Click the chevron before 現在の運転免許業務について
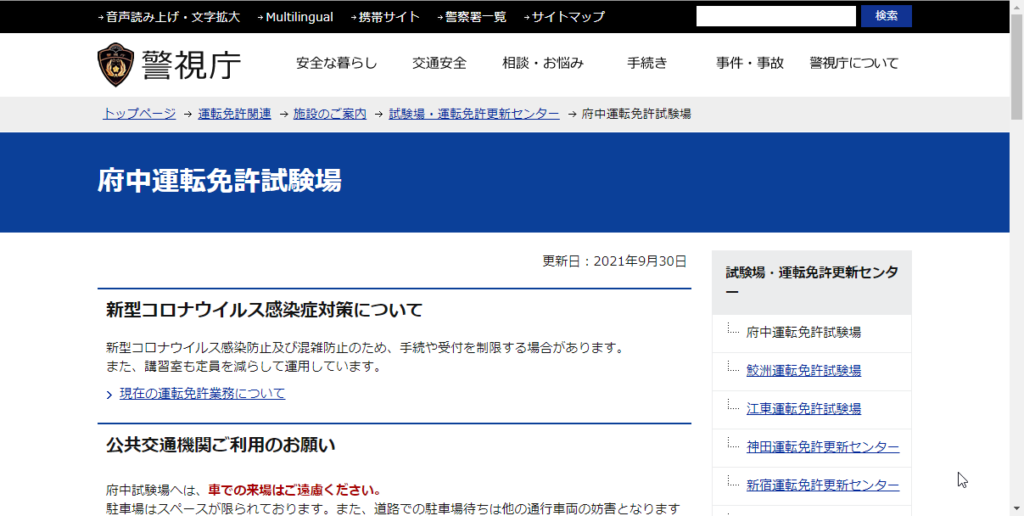Viewport: 1024px width, 516px height. click(109, 395)
